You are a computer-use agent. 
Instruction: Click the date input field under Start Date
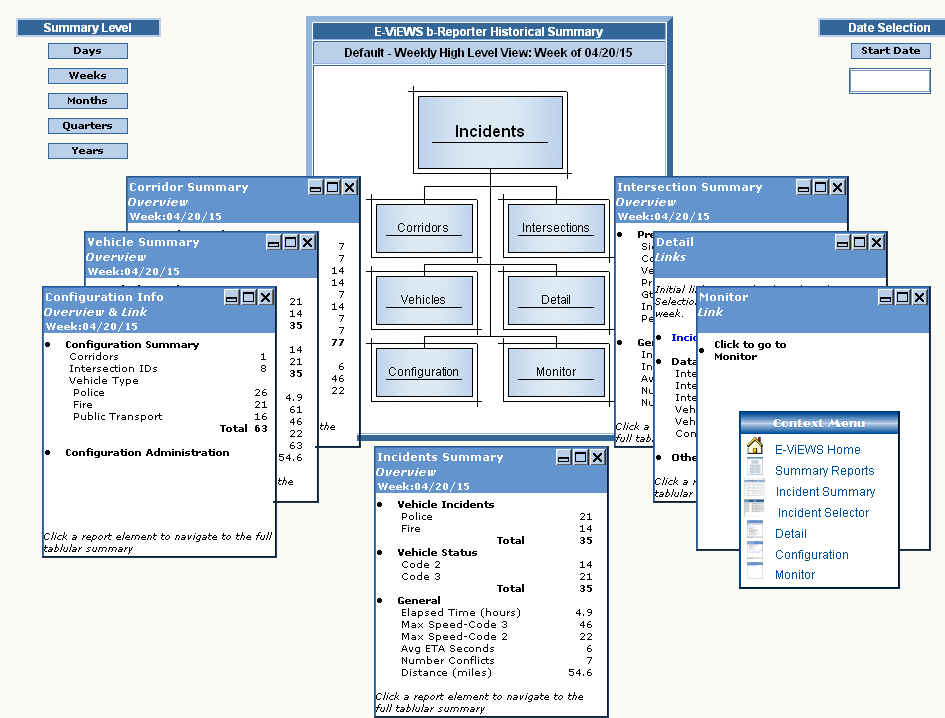click(889, 81)
